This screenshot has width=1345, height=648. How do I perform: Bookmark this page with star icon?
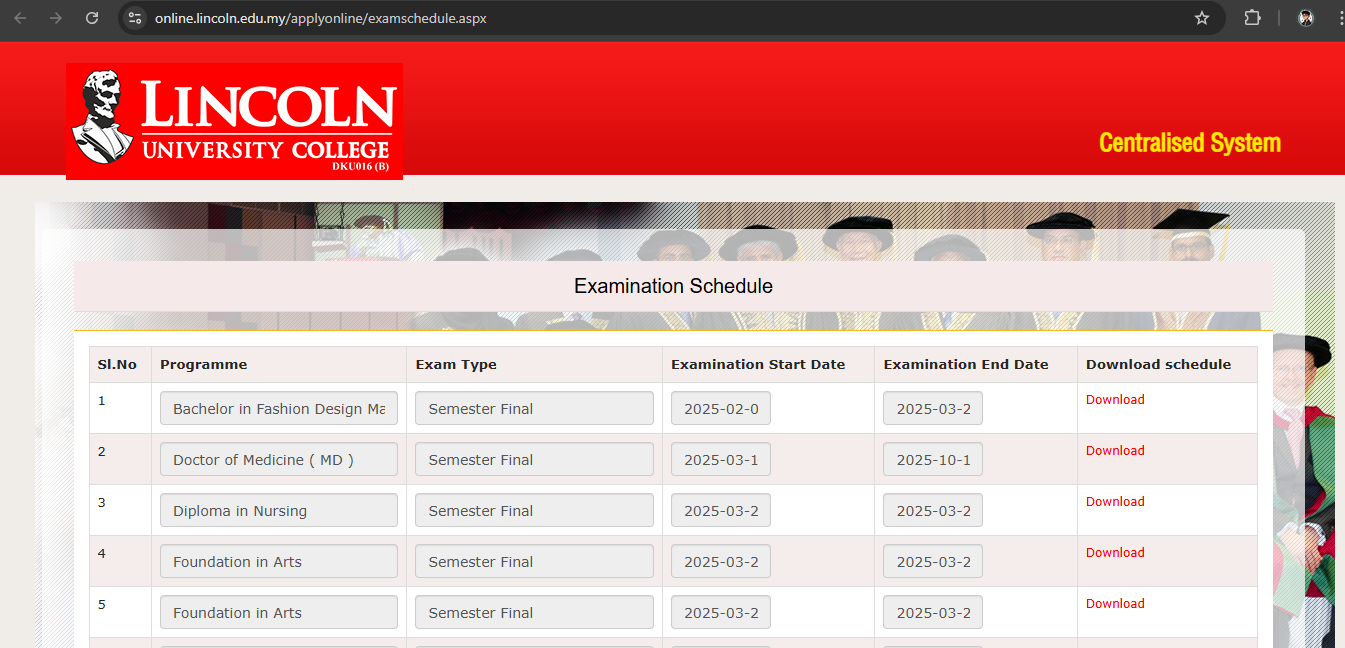coord(1202,18)
